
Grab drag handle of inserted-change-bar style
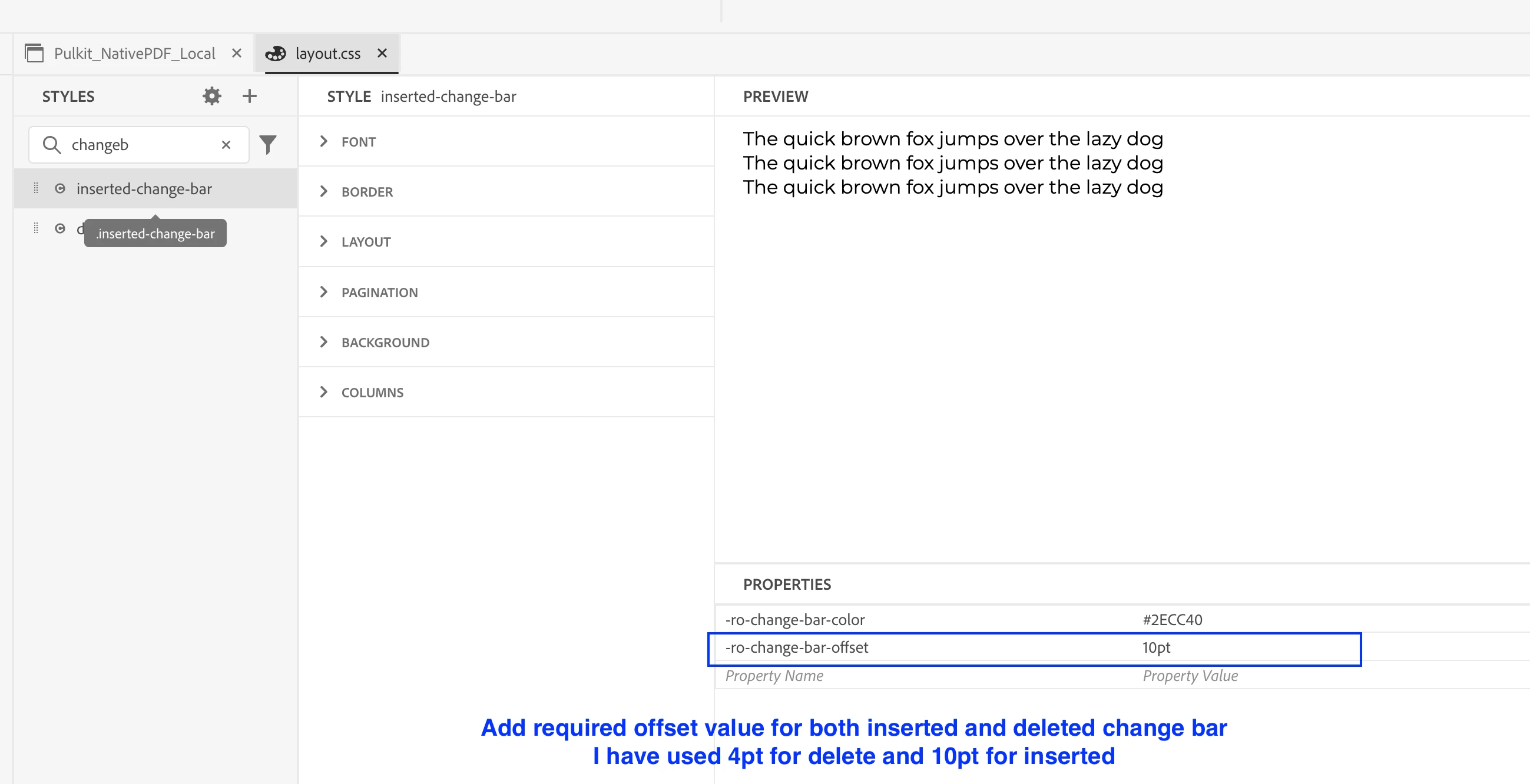point(36,188)
